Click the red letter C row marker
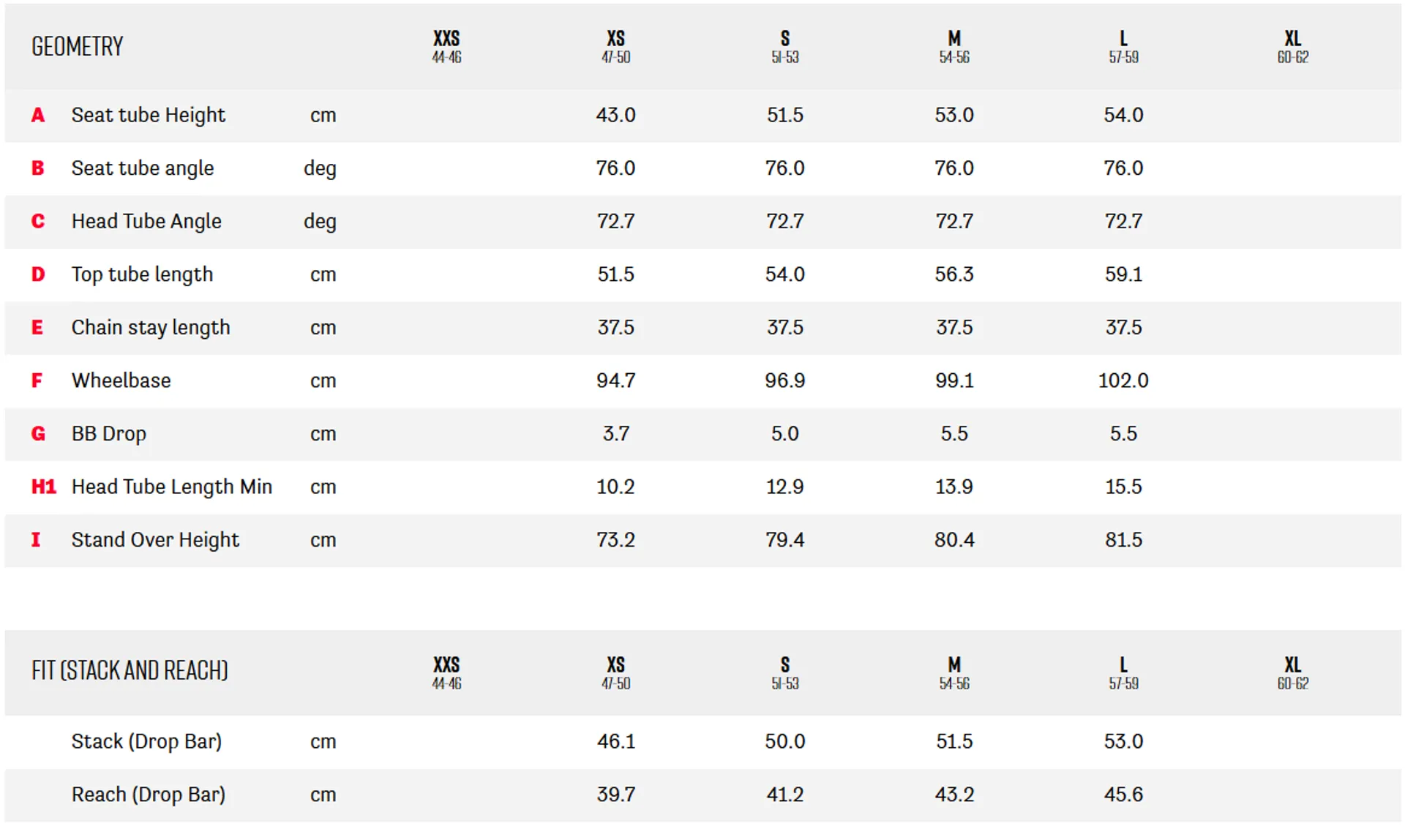1405x840 pixels. [38, 221]
